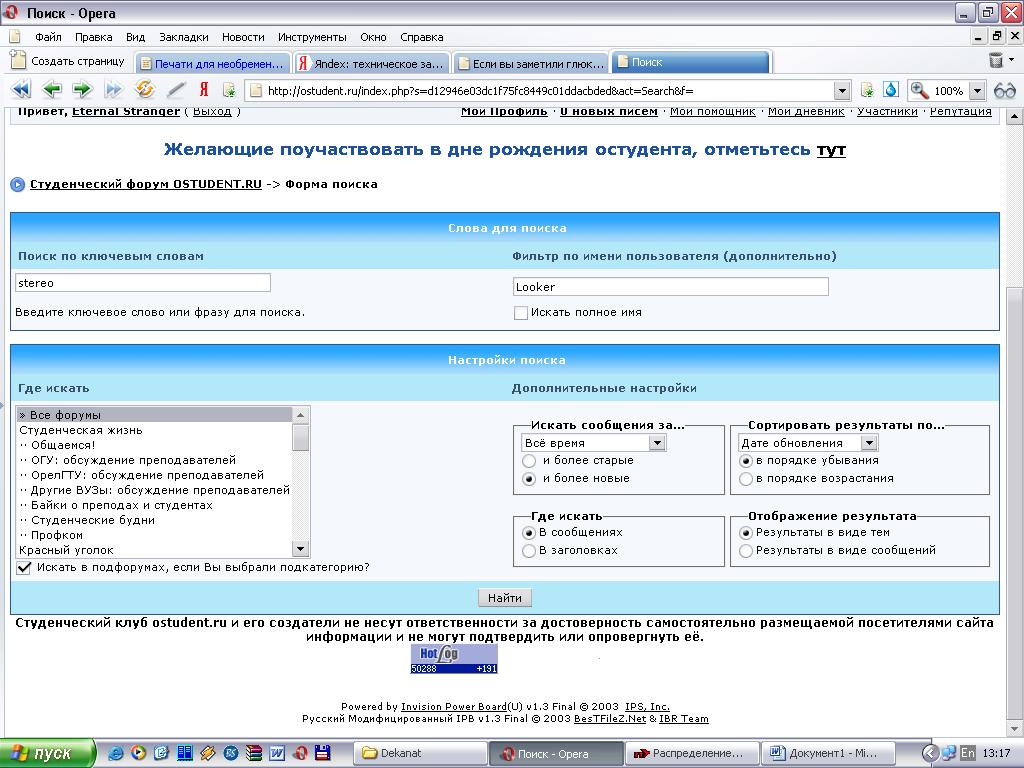Select the В заголовках radio option

click(x=529, y=551)
